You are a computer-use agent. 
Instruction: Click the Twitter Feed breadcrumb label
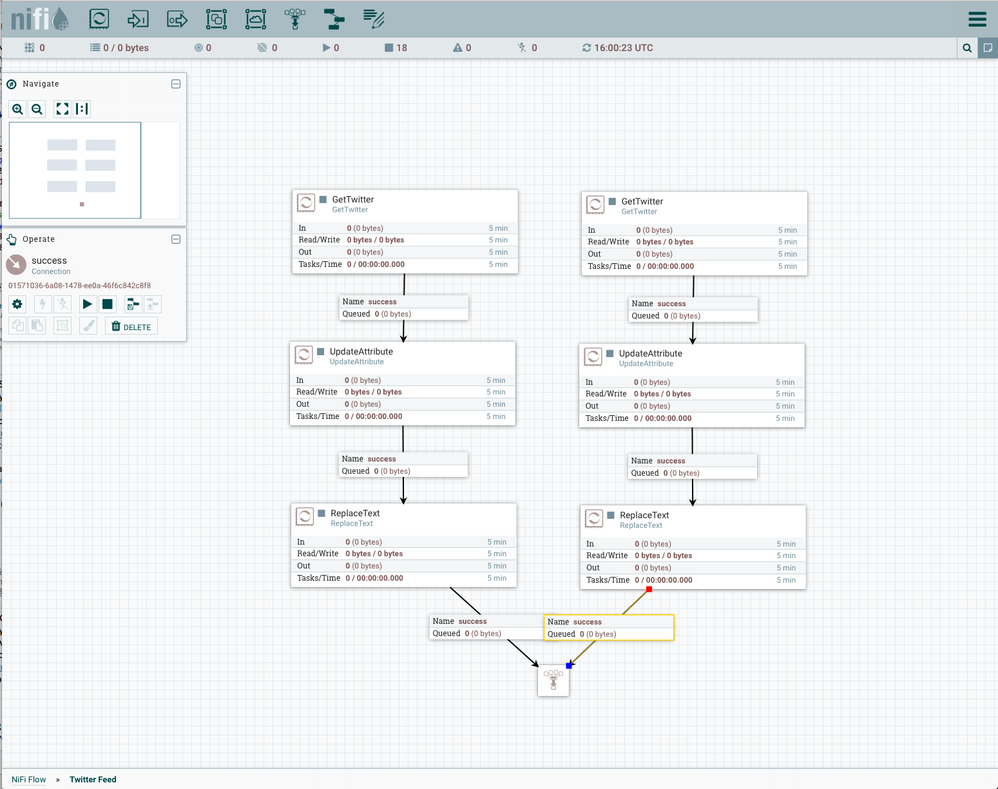92,779
